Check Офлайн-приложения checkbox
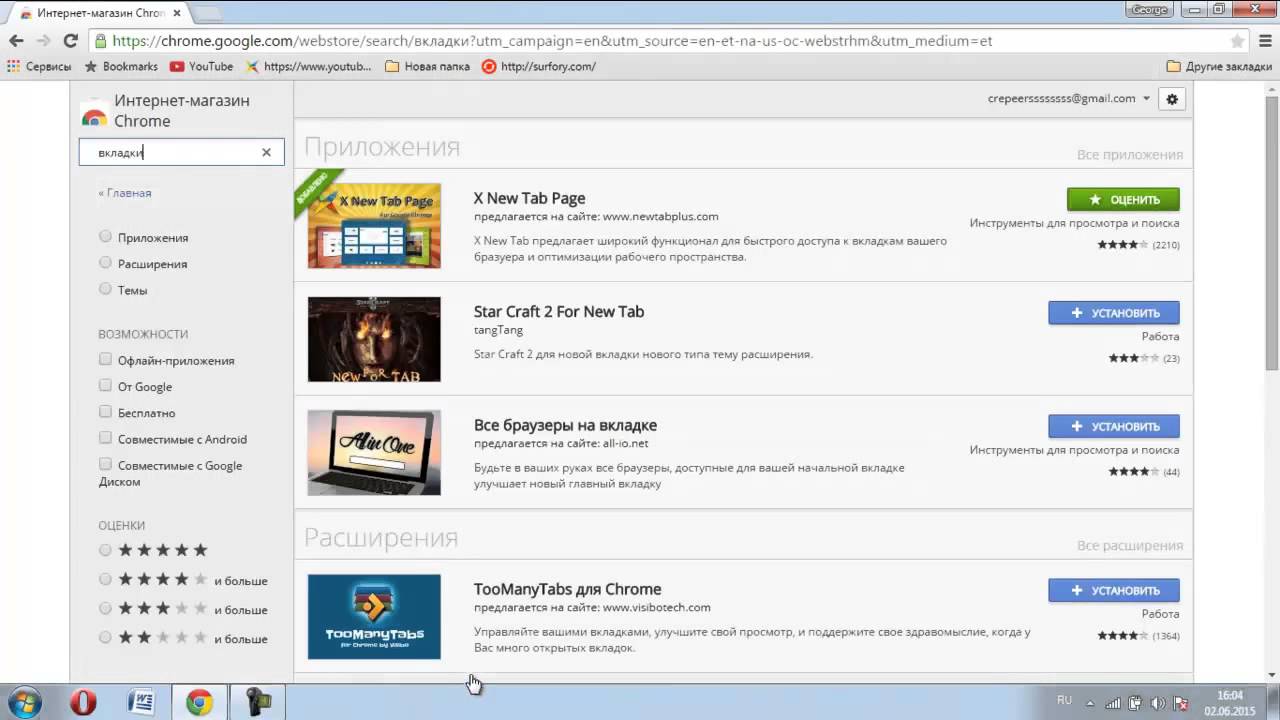Image resolution: width=1280 pixels, height=720 pixels. coord(105,360)
